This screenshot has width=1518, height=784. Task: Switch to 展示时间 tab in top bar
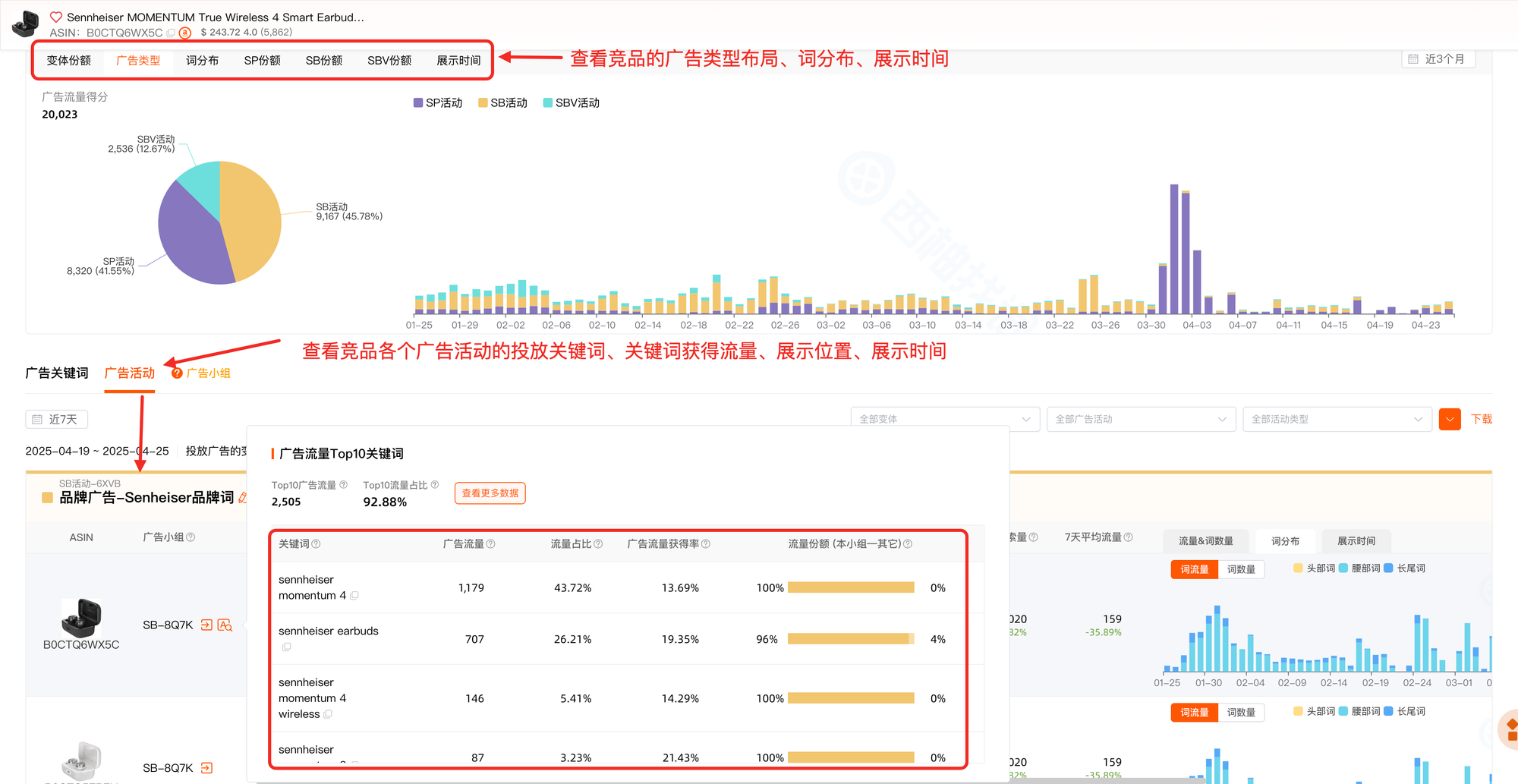pyautogui.click(x=458, y=61)
